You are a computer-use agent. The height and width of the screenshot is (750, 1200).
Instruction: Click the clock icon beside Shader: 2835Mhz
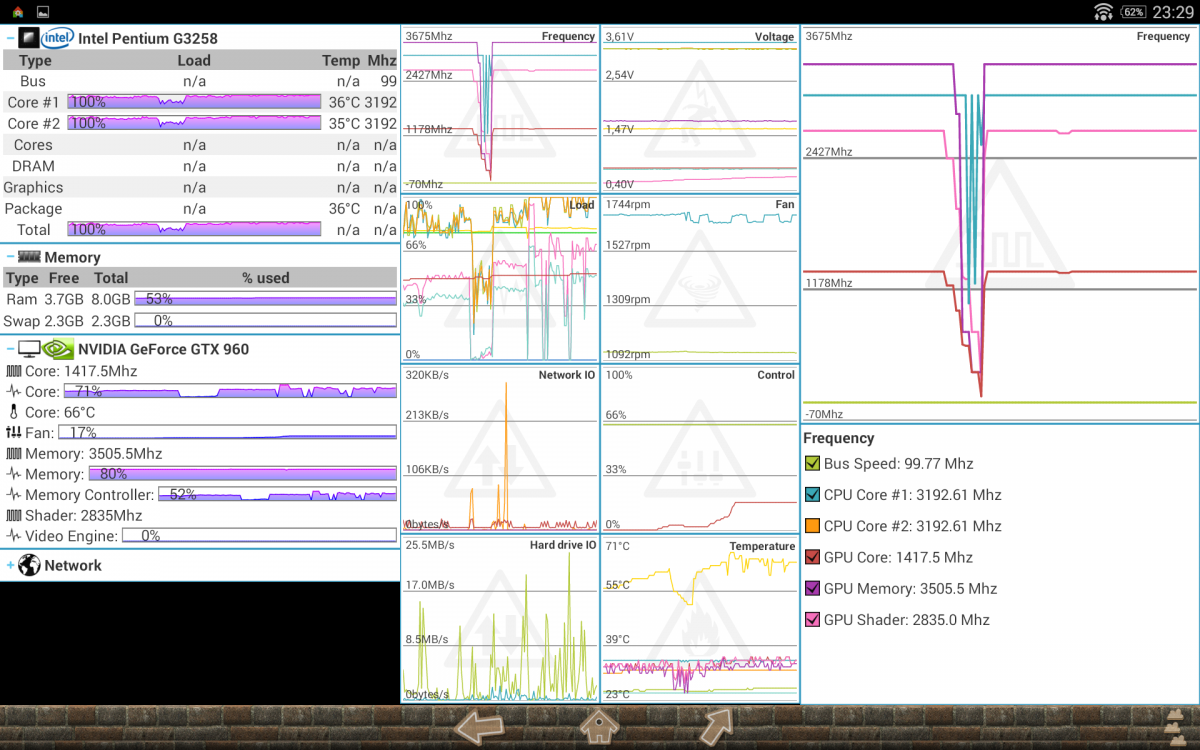13,515
